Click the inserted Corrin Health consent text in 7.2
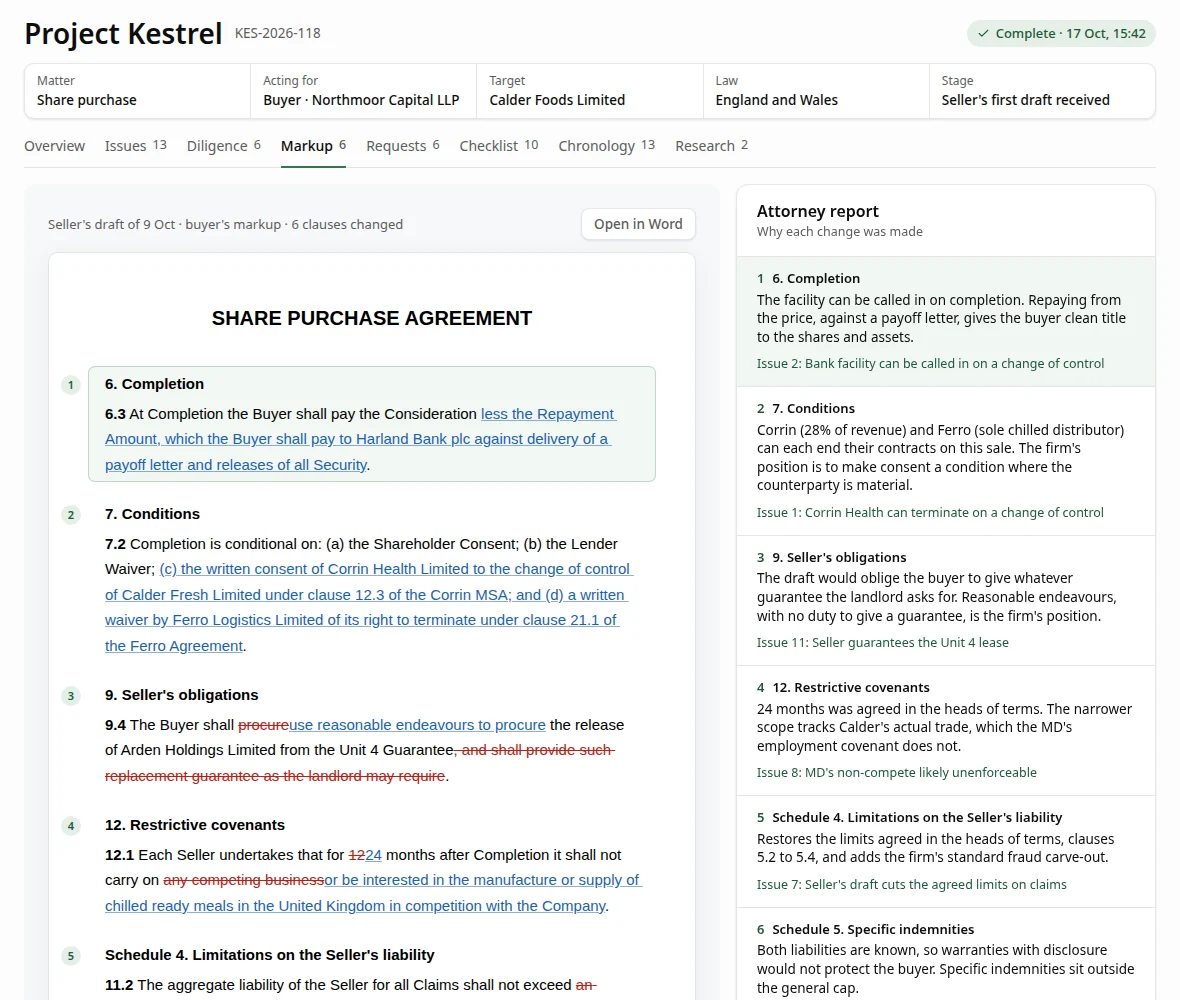The height and width of the screenshot is (1000, 1180). click(369, 607)
